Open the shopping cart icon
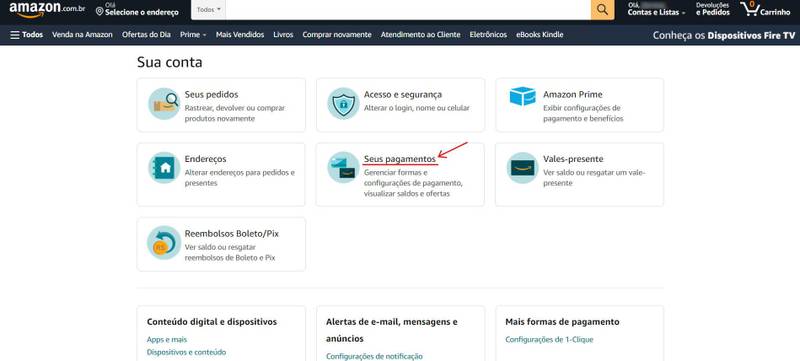The image size is (800, 361). pos(765,9)
